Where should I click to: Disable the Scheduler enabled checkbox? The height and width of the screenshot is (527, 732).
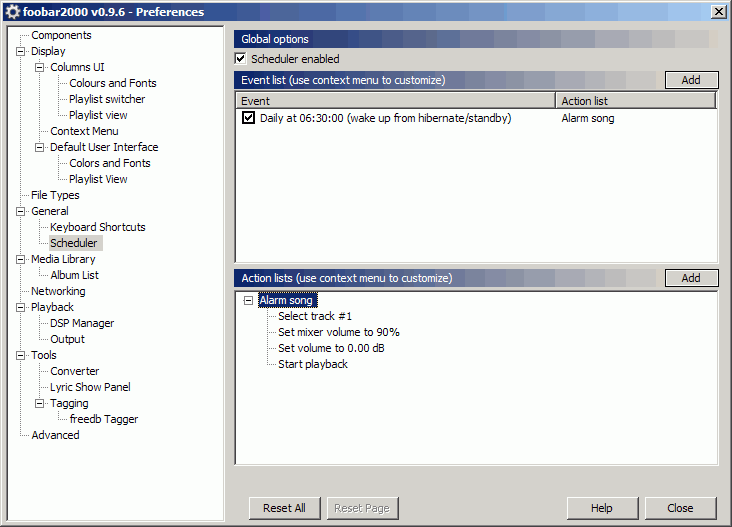pyautogui.click(x=240, y=59)
